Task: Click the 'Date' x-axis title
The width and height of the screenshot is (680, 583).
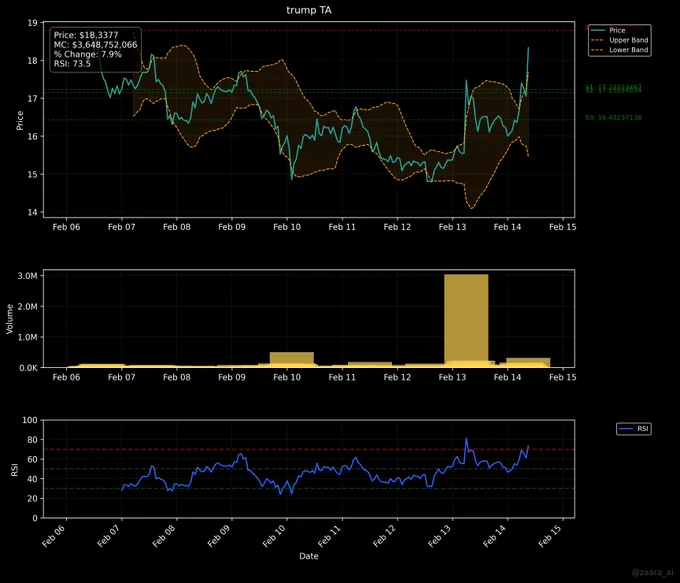Action: pyautogui.click(x=309, y=556)
